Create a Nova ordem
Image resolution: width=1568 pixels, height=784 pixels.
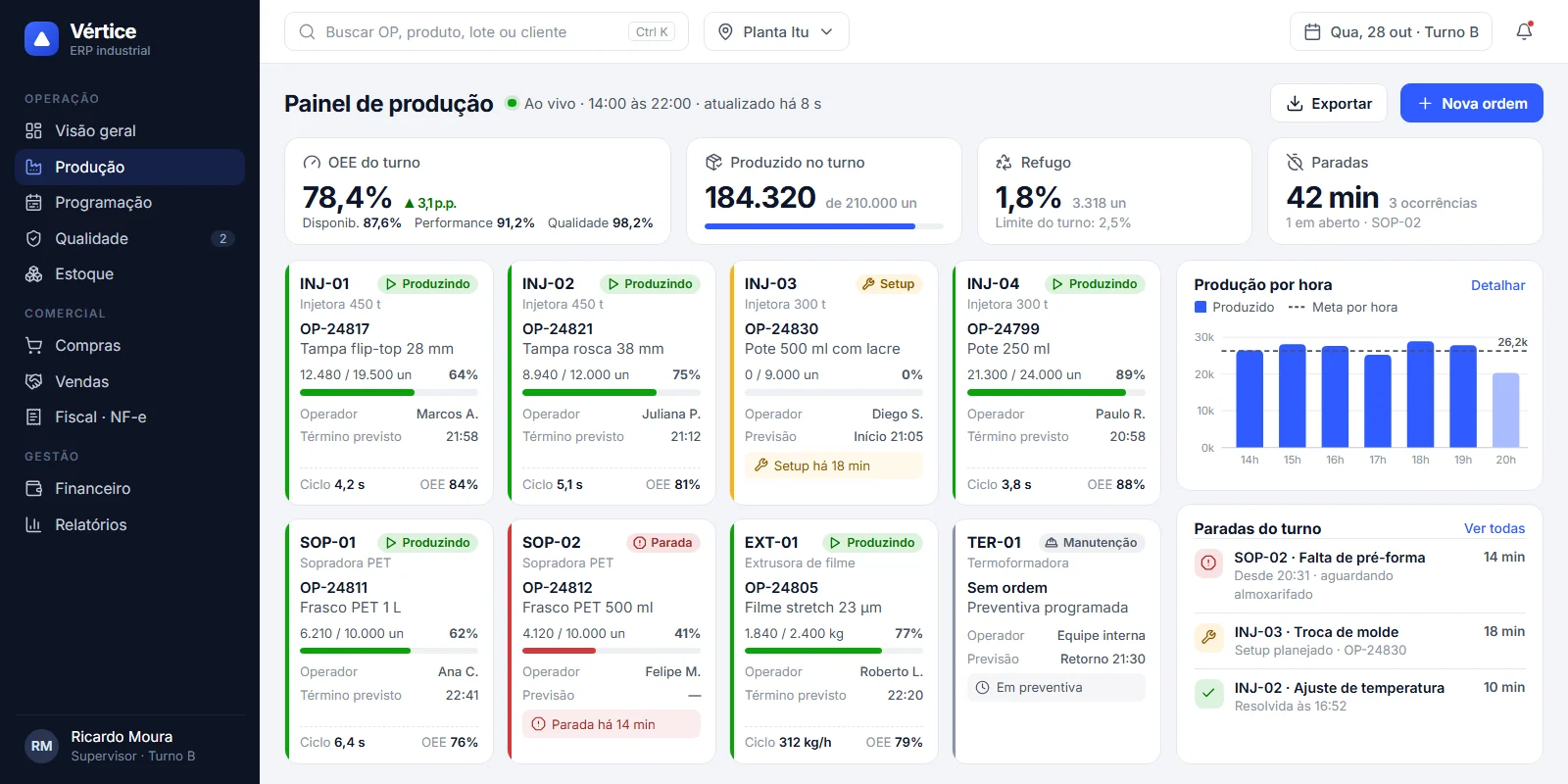coord(1472,103)
